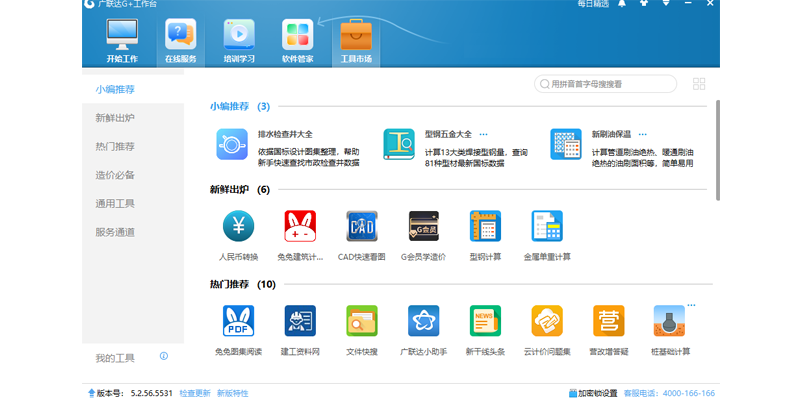Screen dimensions: 800x400
Task: Expand options dots beside 新刷油保温
Action: (642, 135)
